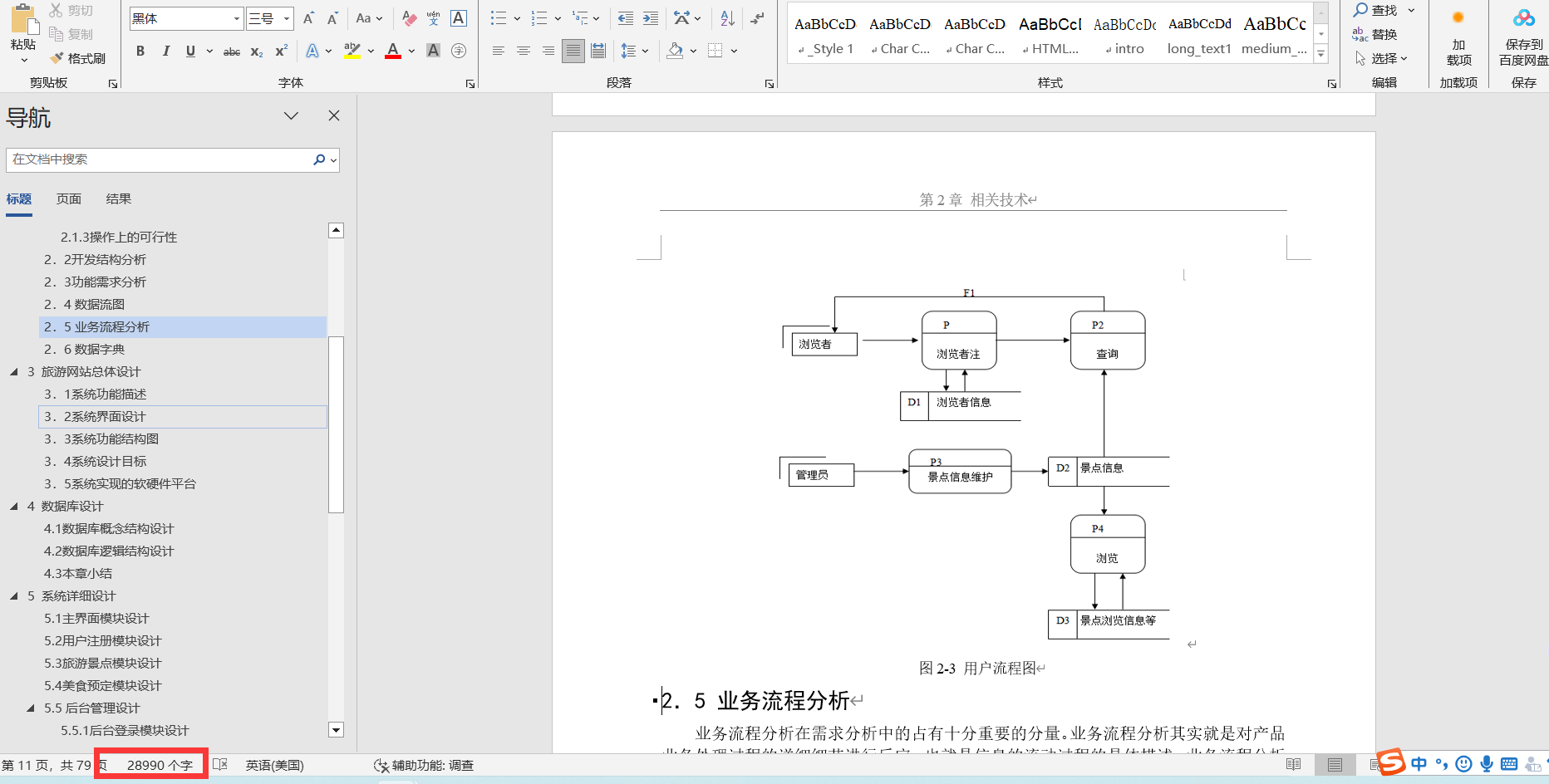Select the 'long_text1' style in gallery
Image resolution: width=1549 pixels, height=784 pixels.
[x=1199, y=35]
